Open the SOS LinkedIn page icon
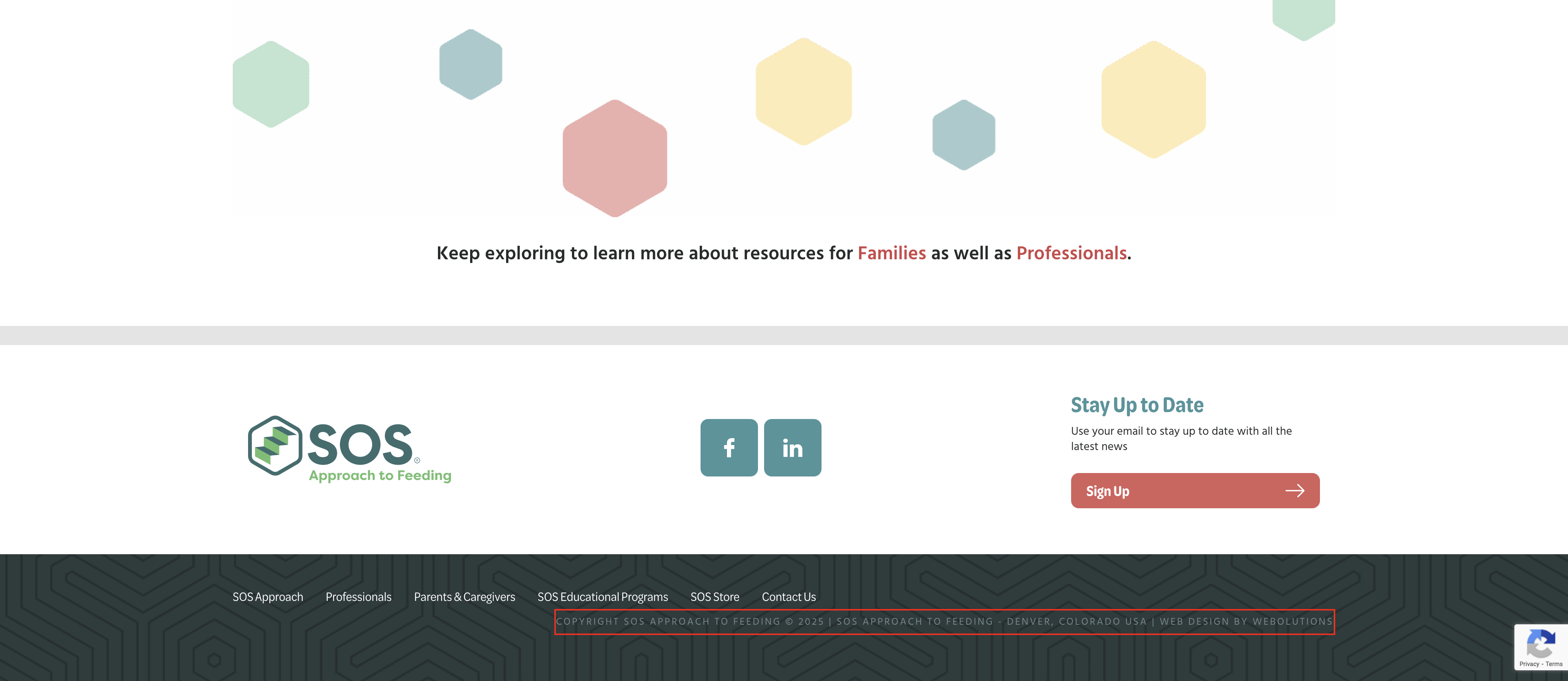The image size is (1568, 681). point(792,448)
